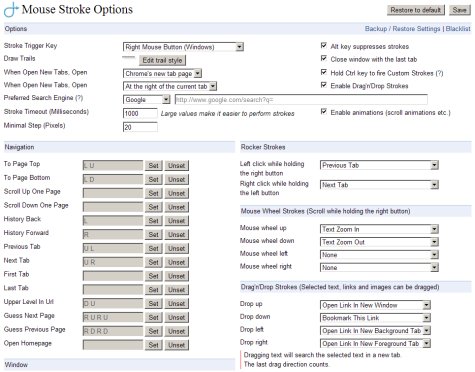Click Set for To Page Bottom
This screenshot has height=372, width=475.
[154, 180]
